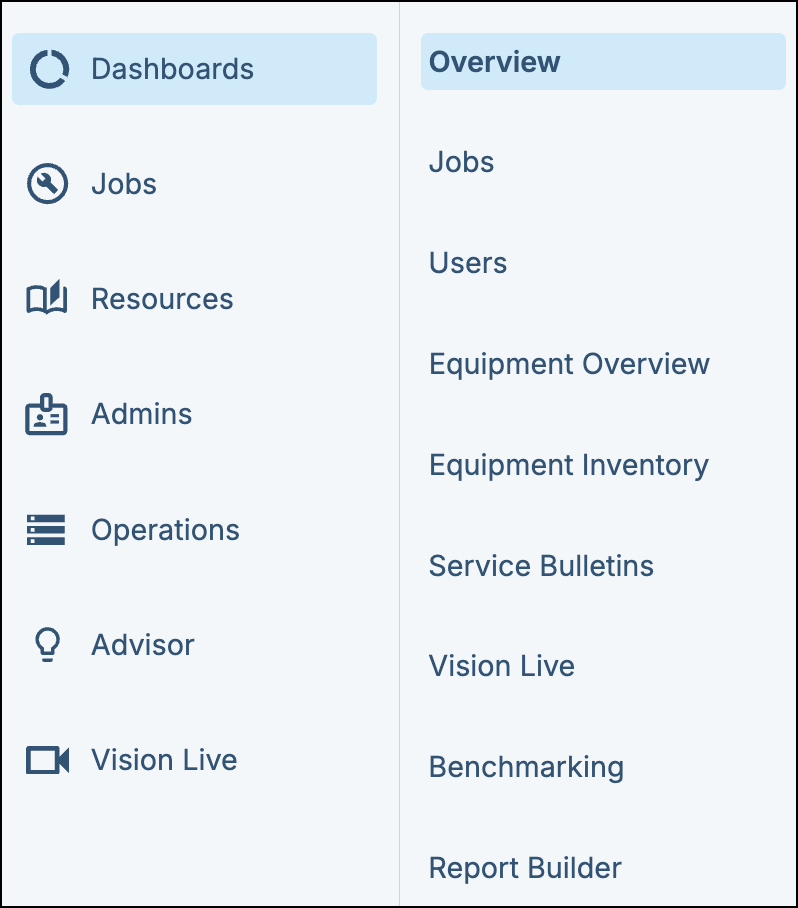Select Users from the dashboard list
Screen dimensions: 798x908
click(467, 263)
